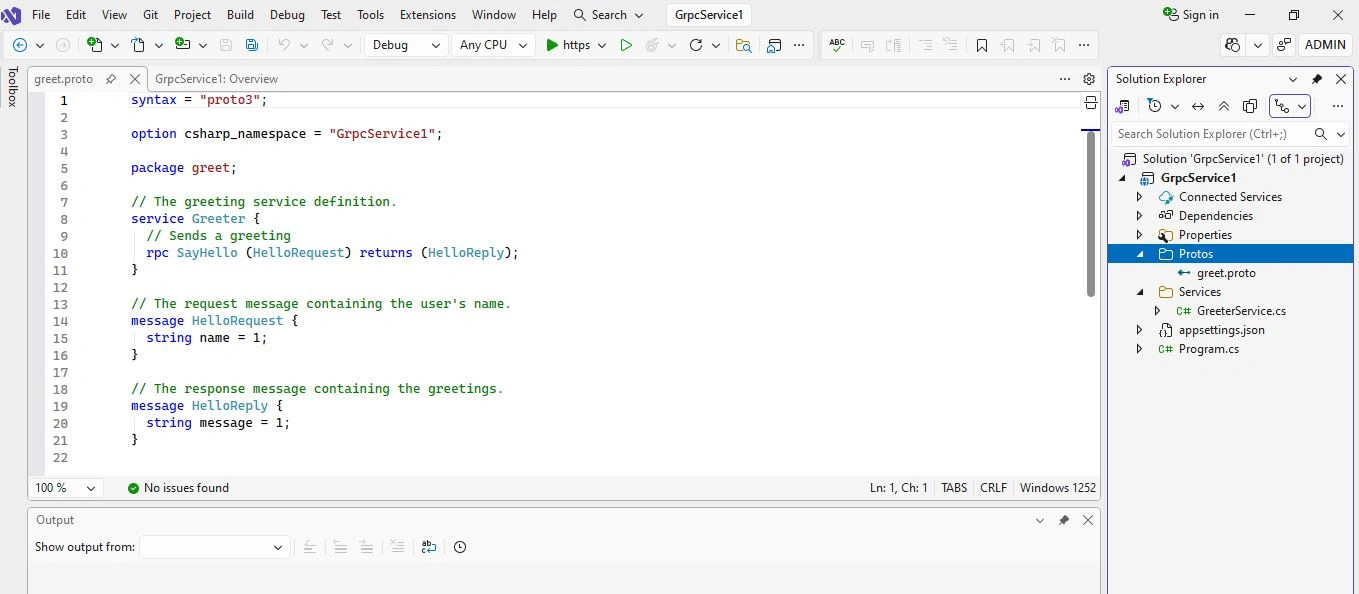This screenshot has width=1359, height=594.
Task: Open the Any CPU platform dropdown
Action: pyautogui.click(x=493, y=45)
